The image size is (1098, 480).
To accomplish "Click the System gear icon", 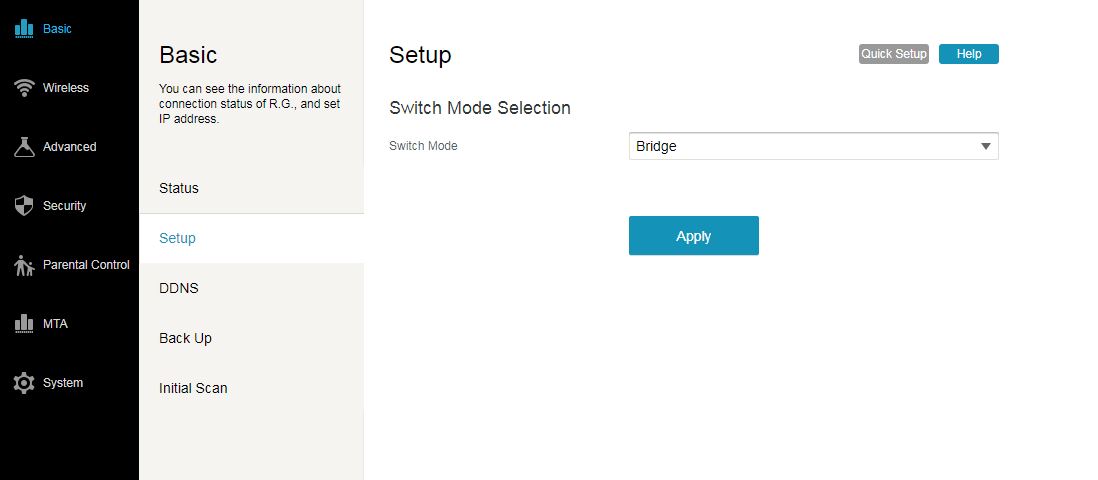I will (25, 383).
